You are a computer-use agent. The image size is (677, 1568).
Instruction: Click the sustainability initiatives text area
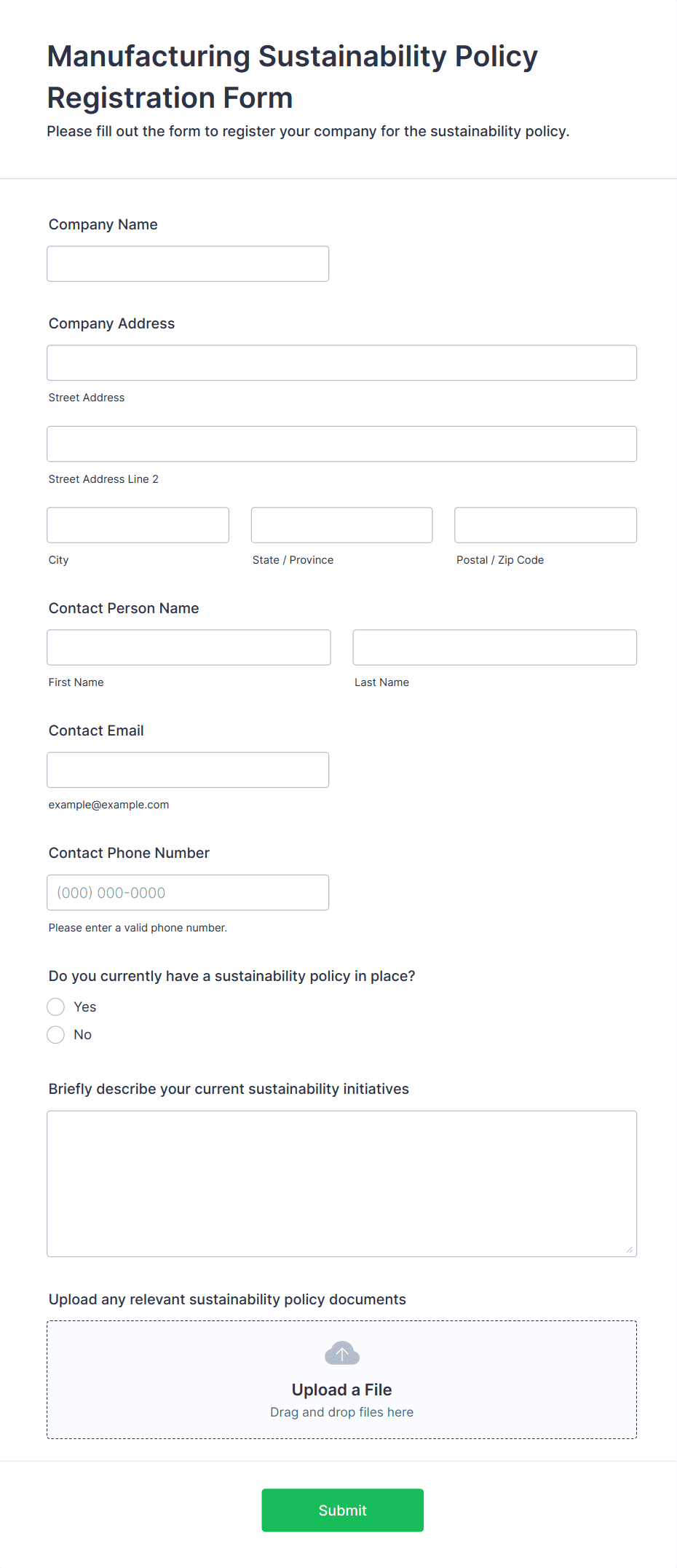[341, 1183]
